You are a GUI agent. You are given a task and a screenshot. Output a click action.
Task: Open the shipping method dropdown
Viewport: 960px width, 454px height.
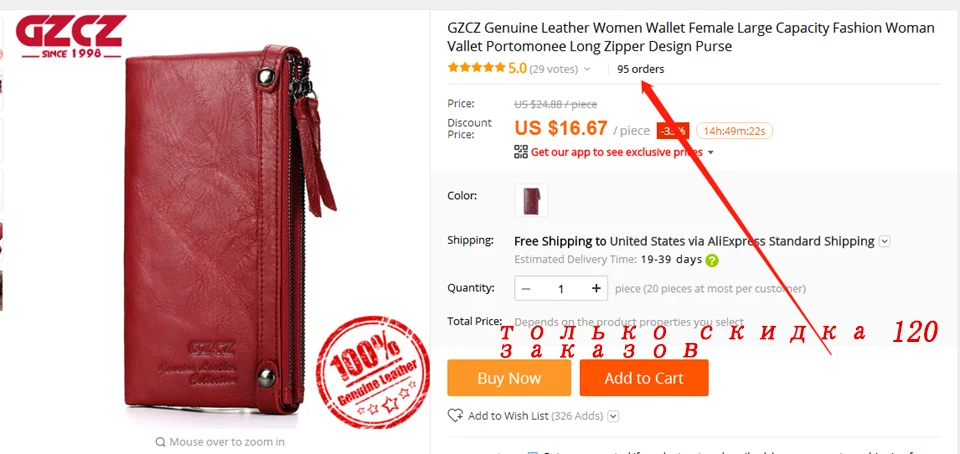884,241
